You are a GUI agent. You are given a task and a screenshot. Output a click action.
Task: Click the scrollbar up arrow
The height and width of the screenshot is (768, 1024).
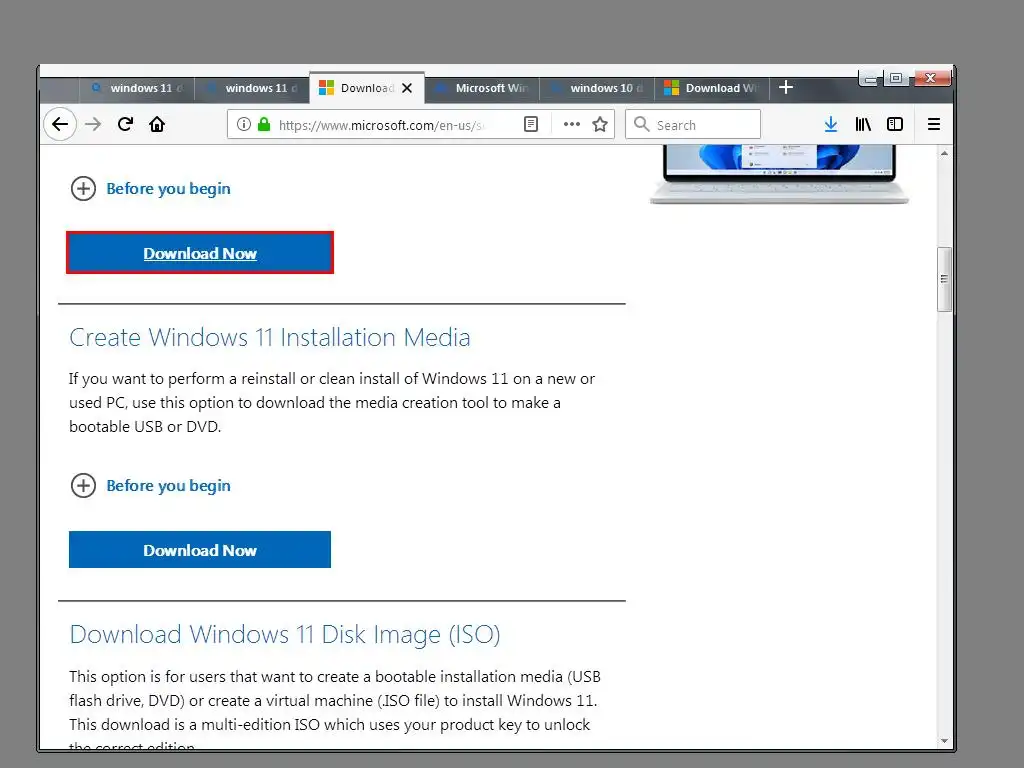pos(944,153)
